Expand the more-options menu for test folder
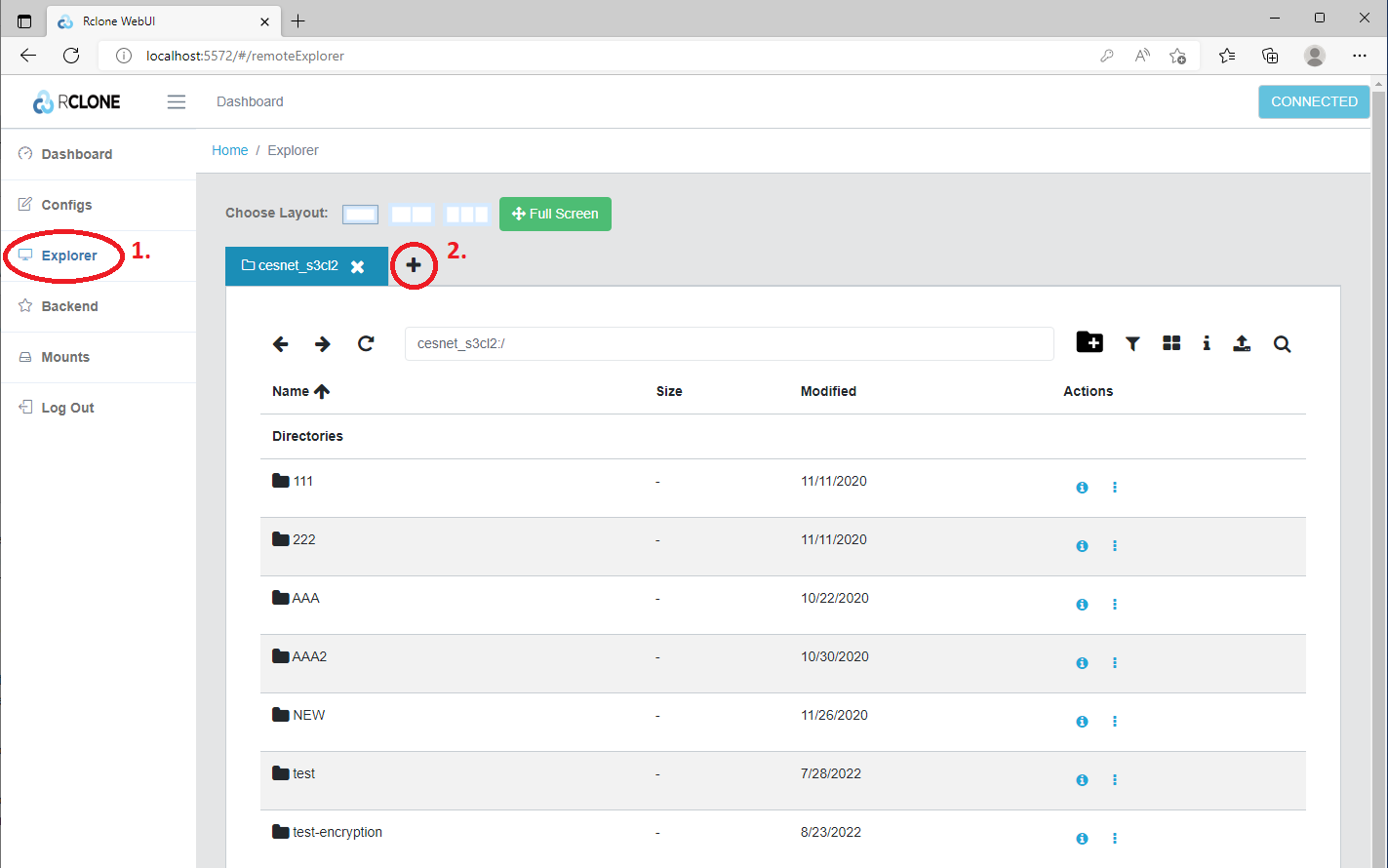 [1115, 780]
